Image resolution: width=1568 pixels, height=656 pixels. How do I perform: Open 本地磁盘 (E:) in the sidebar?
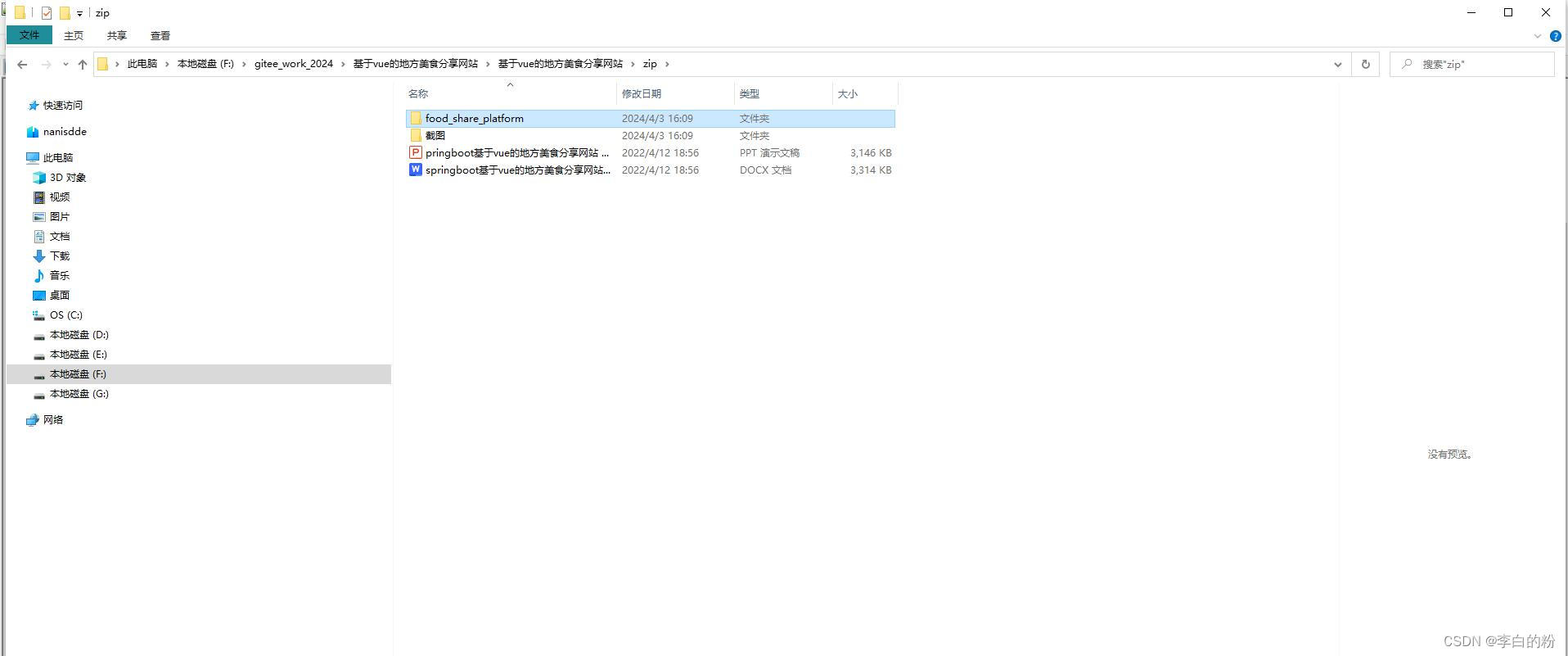tap(79, 355)
